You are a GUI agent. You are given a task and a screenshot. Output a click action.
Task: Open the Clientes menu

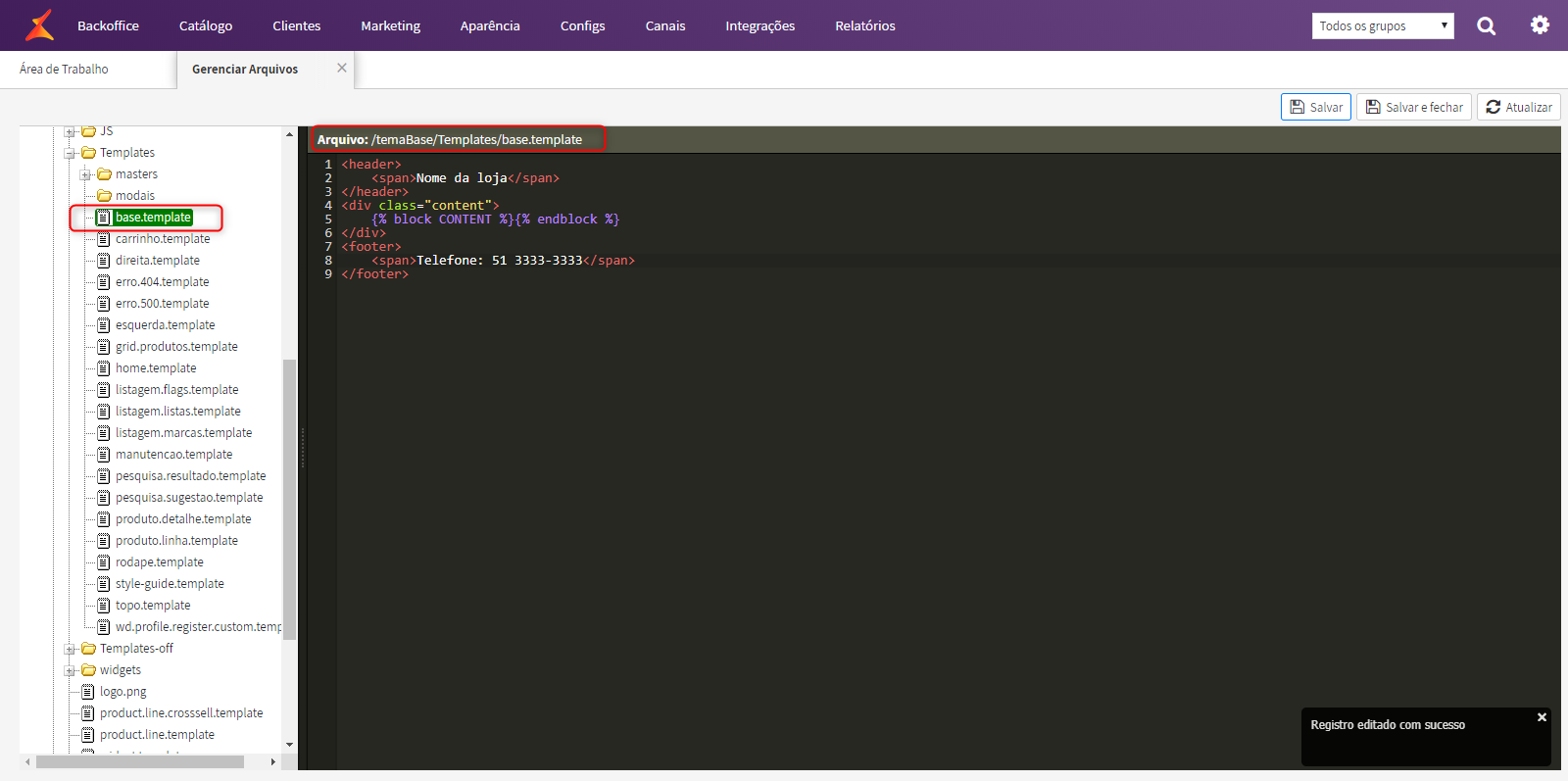point(297,25)
